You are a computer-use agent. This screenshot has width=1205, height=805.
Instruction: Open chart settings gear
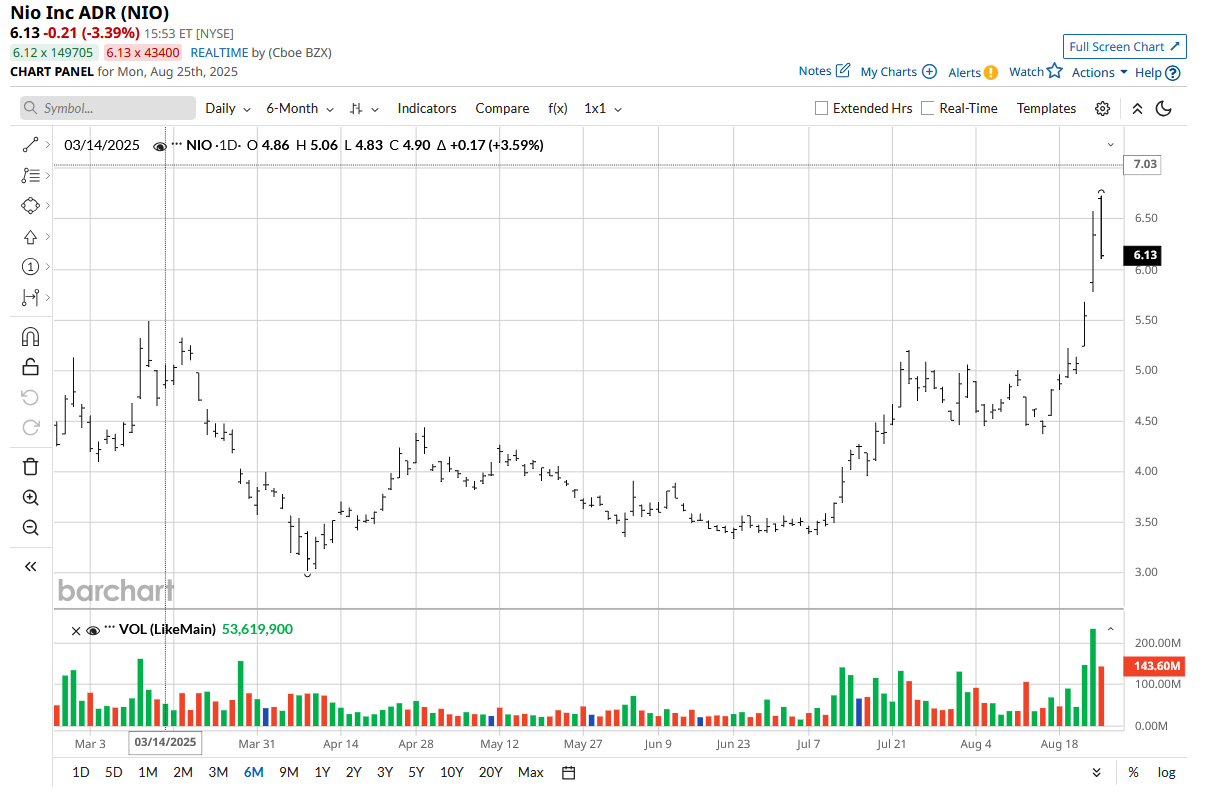click(x=1102, y=108)
